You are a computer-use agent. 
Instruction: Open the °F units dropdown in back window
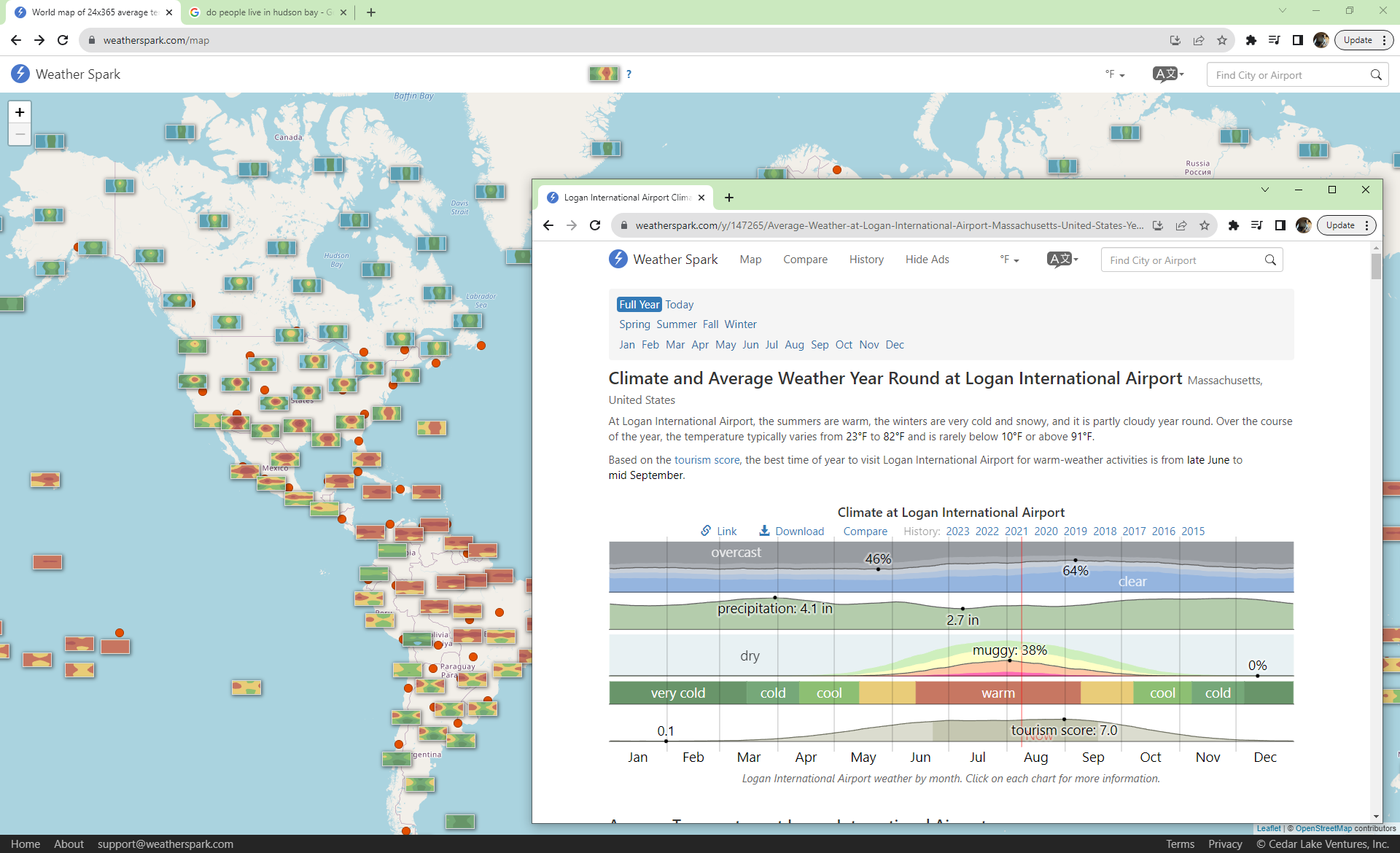pyautogui.click(x=1115, y=74)
